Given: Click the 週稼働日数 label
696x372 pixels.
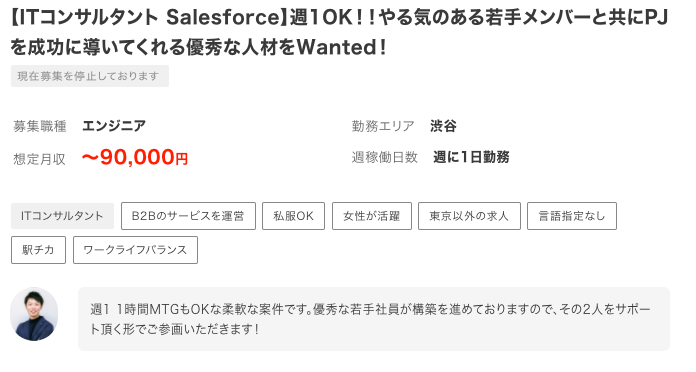Looking at the screenshot, I should (385, 157).
